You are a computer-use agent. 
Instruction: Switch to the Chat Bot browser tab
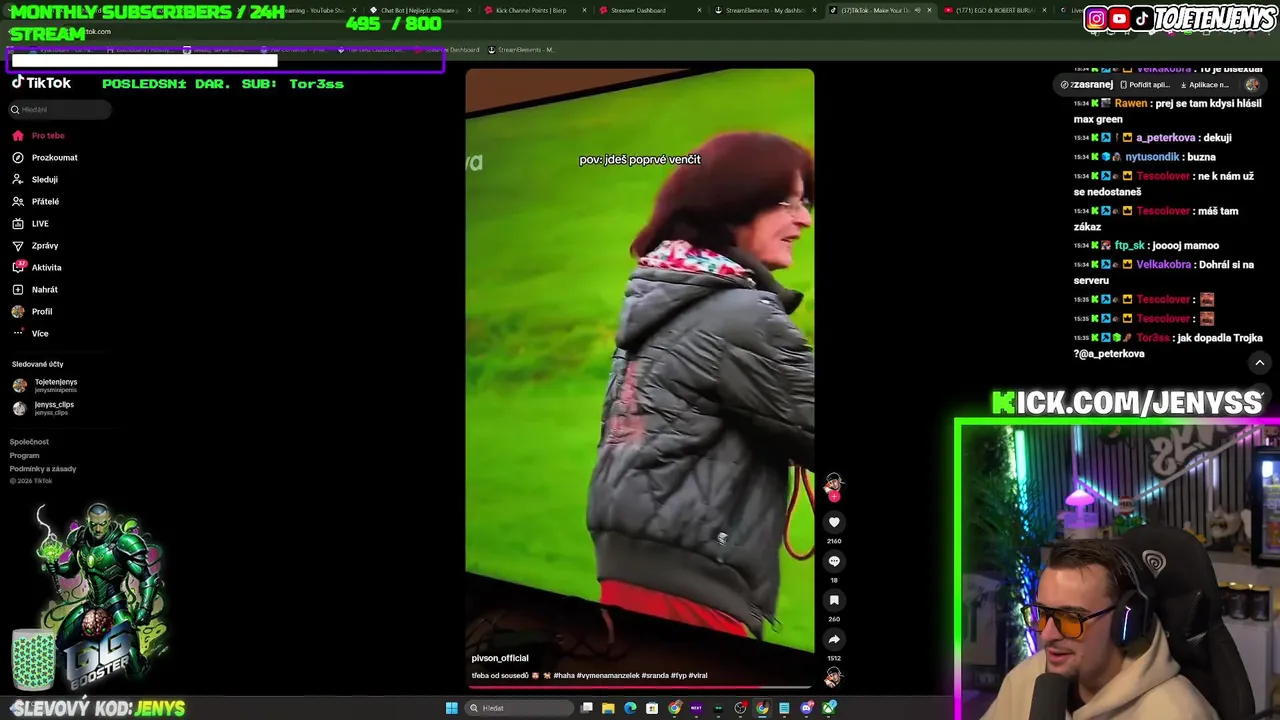pyautogui.click(x=417, y=10)
